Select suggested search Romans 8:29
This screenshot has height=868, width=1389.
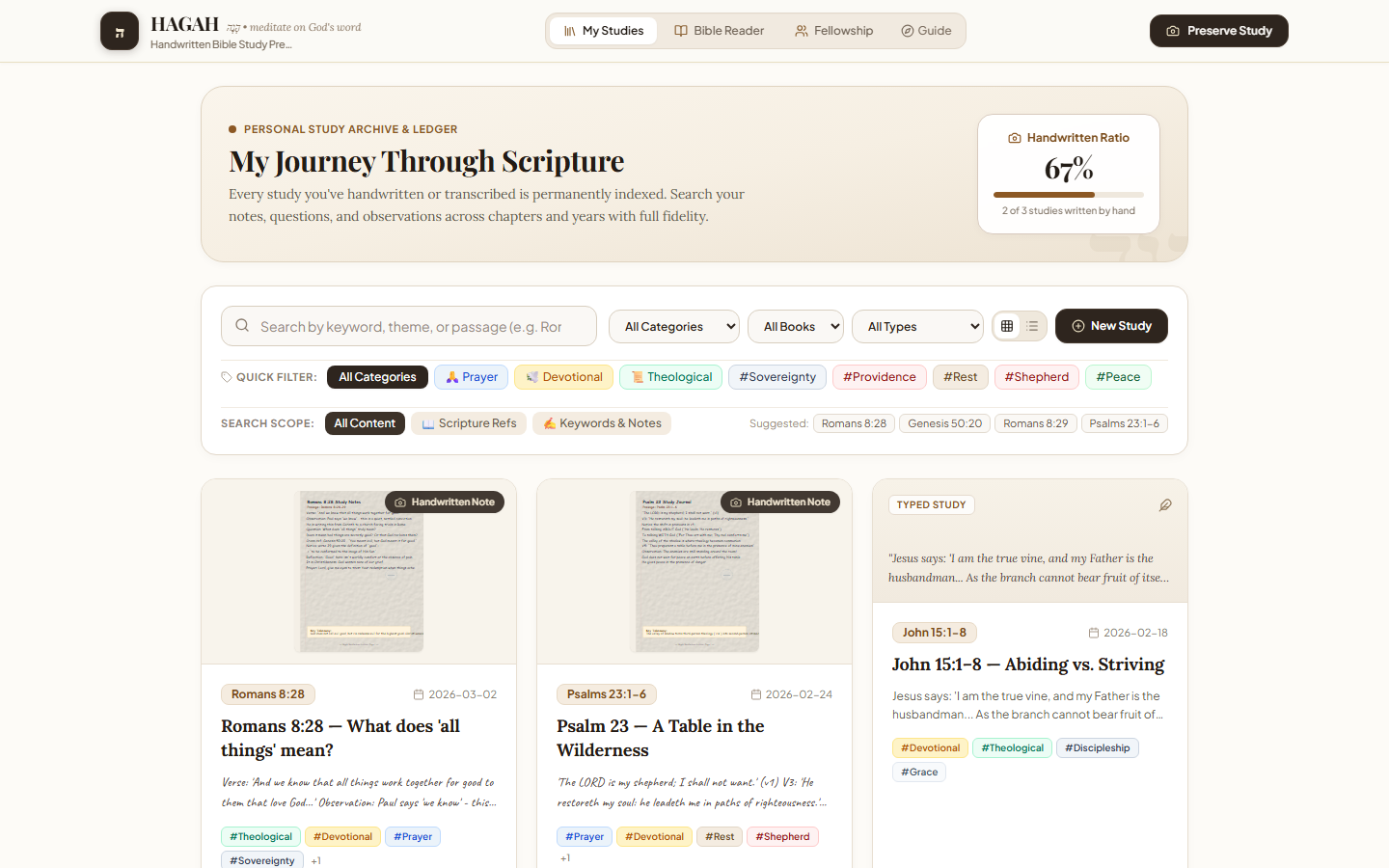[1036, 423]
